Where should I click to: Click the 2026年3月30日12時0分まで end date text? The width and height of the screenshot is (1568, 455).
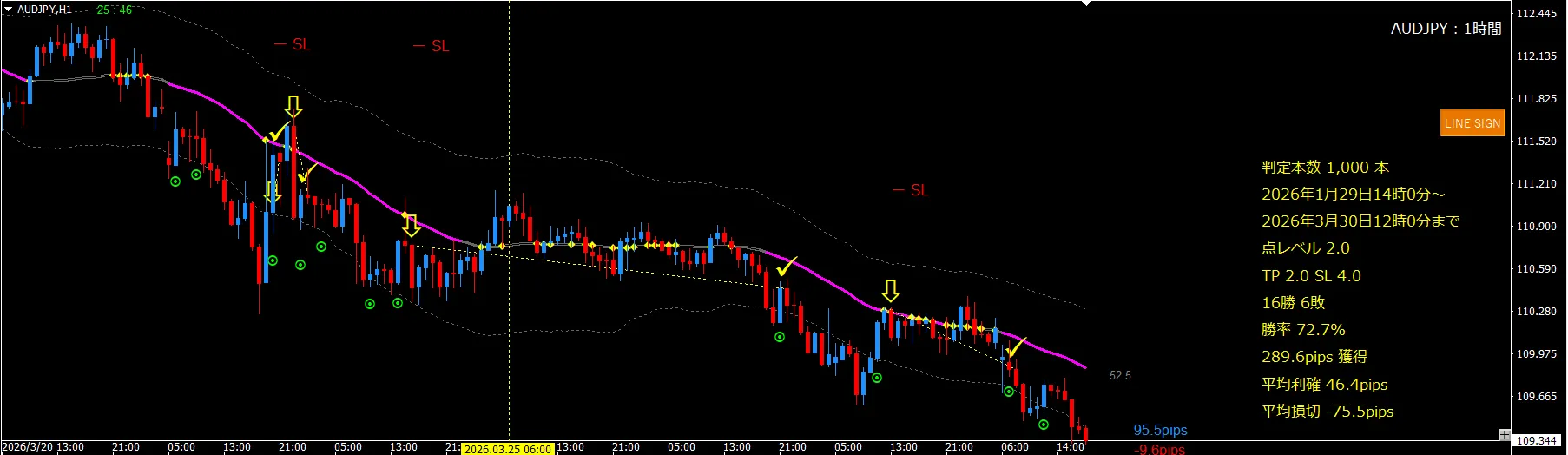[x=1360, y=221]
